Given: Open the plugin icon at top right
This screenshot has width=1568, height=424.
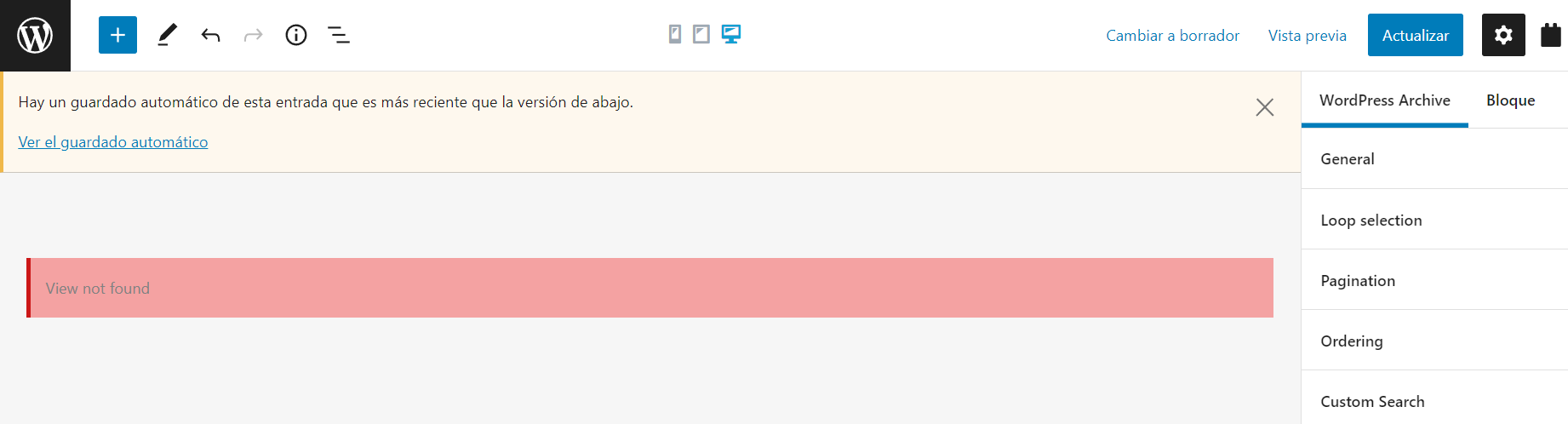Looking at the screenshot, I should [1550, 35].
